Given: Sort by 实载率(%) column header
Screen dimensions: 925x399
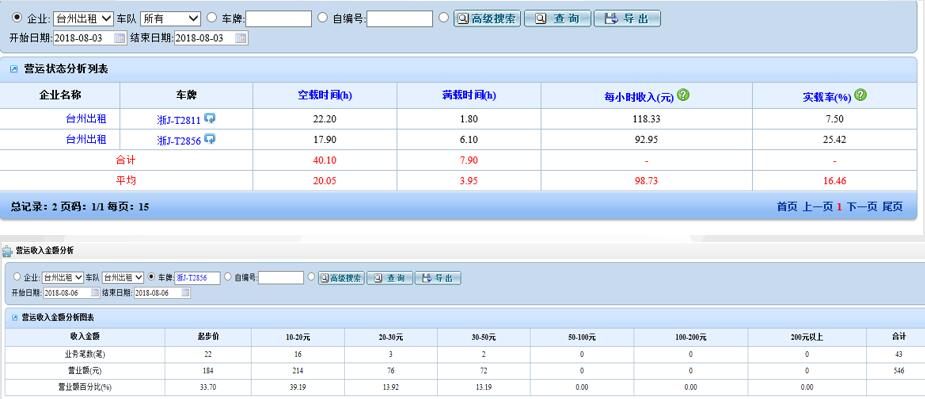Looking at the screenshot, I should pos(826,96).
